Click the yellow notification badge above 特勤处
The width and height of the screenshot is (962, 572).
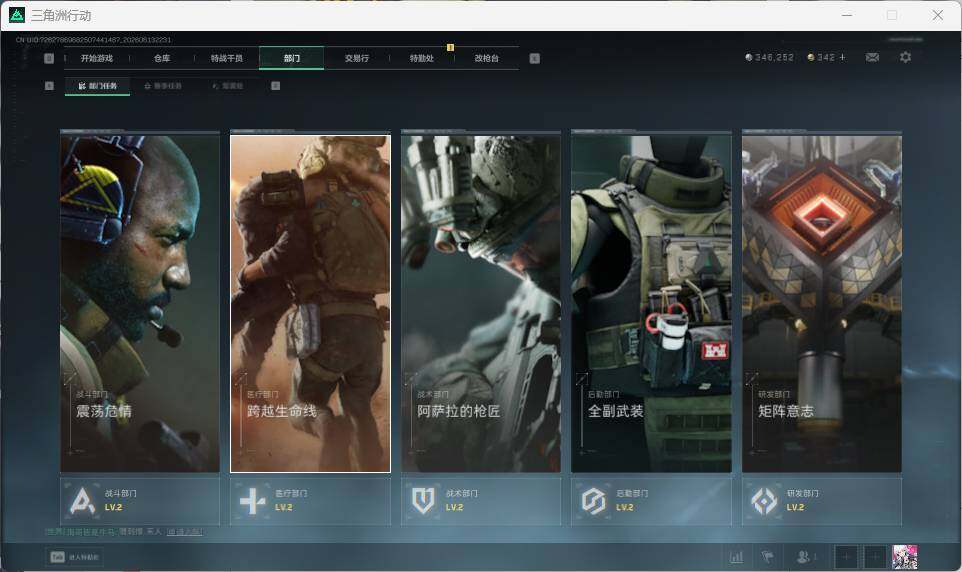point(450,47)
